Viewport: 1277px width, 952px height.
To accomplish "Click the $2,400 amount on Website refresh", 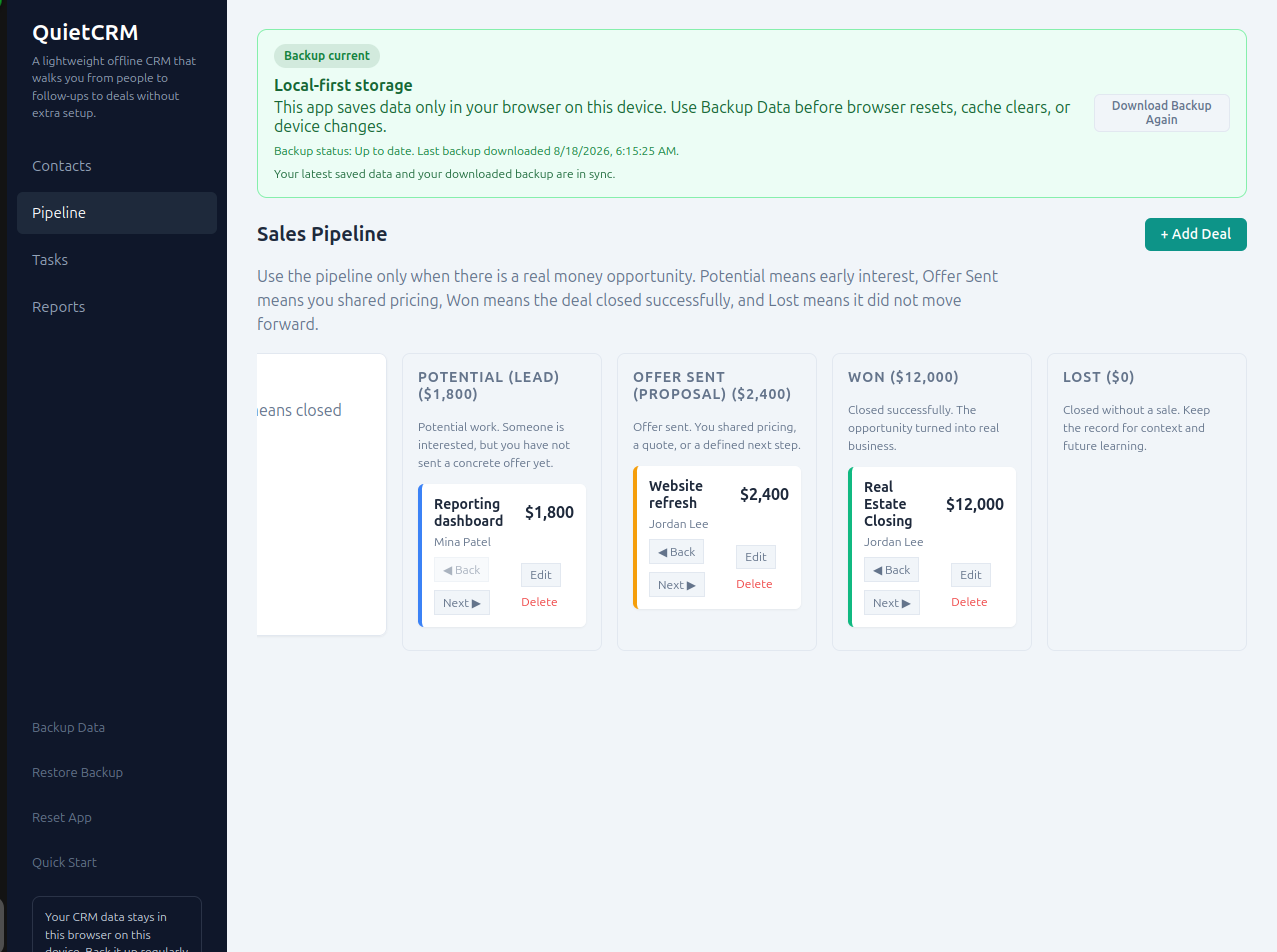I will [x=764, y=494].
